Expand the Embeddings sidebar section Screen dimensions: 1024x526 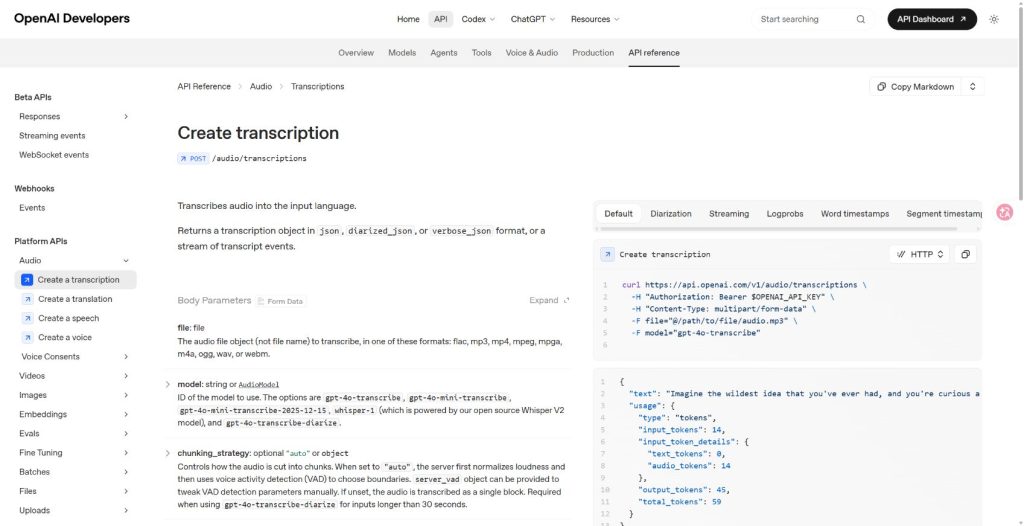pos(126,414)
